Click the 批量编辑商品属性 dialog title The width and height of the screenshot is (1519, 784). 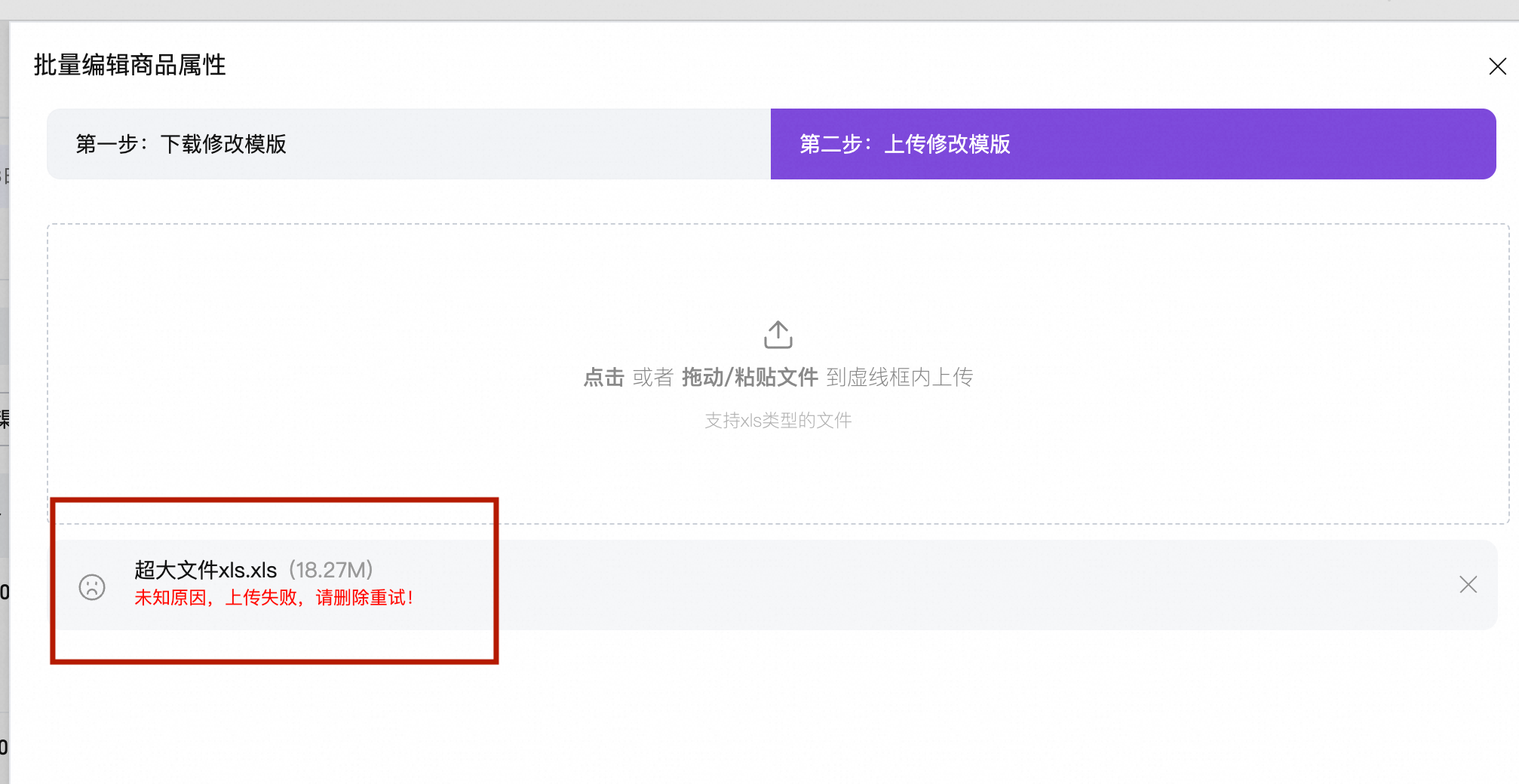[x=130, y=65]
